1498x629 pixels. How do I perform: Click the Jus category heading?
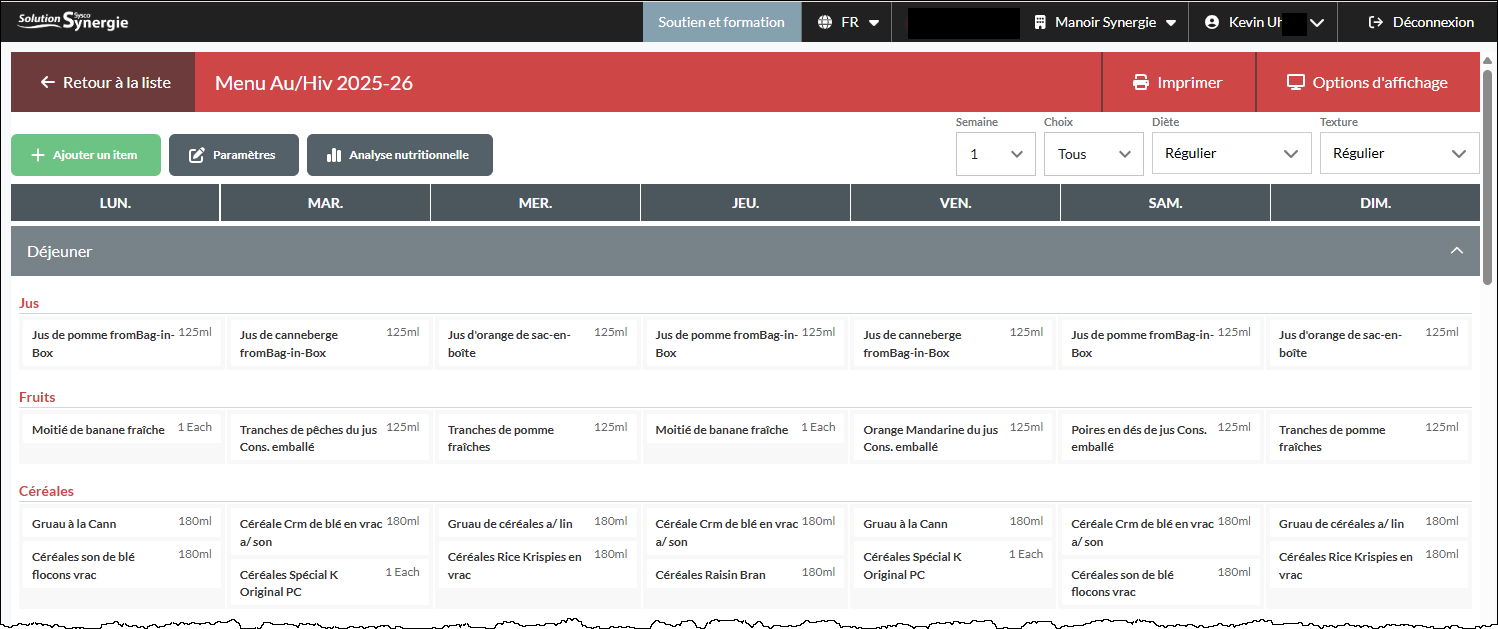[x=29, y=303]
